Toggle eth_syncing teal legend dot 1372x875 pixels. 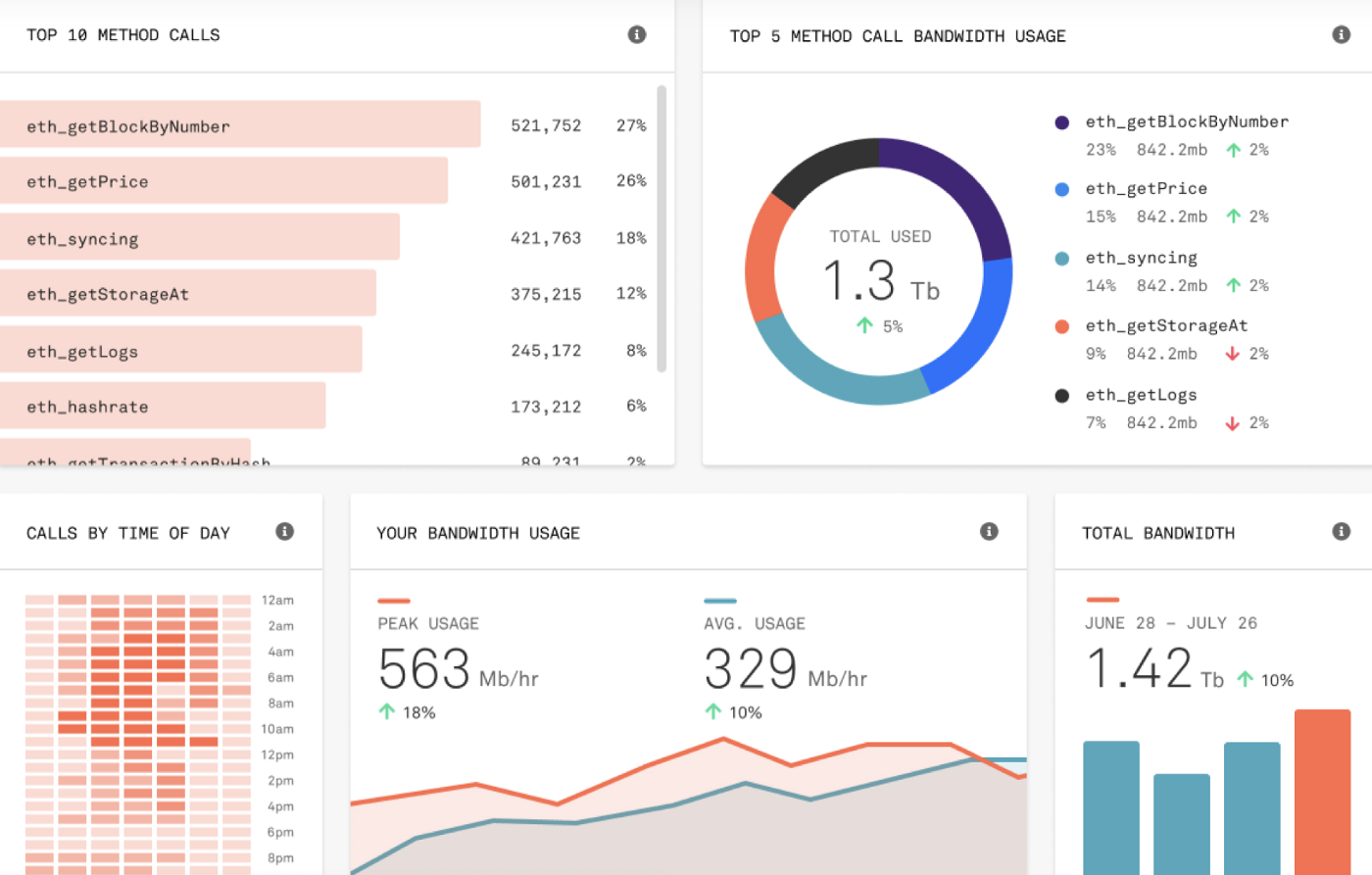point(1061,259)
